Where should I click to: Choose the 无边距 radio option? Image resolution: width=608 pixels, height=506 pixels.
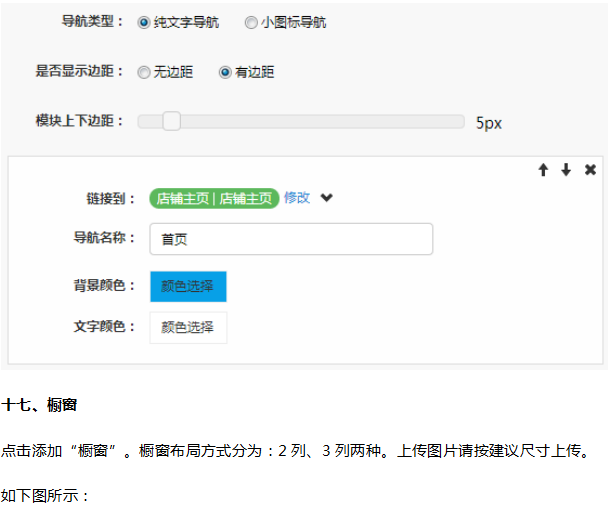(x=144, y=72)
